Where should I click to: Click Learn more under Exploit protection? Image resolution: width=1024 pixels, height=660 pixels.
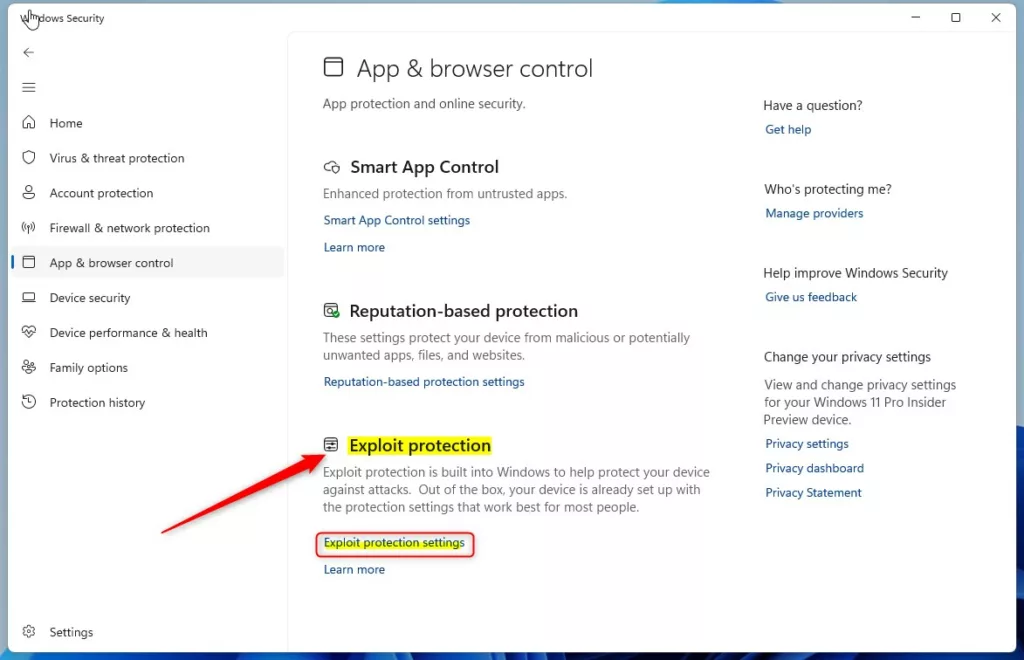[354, 569]
